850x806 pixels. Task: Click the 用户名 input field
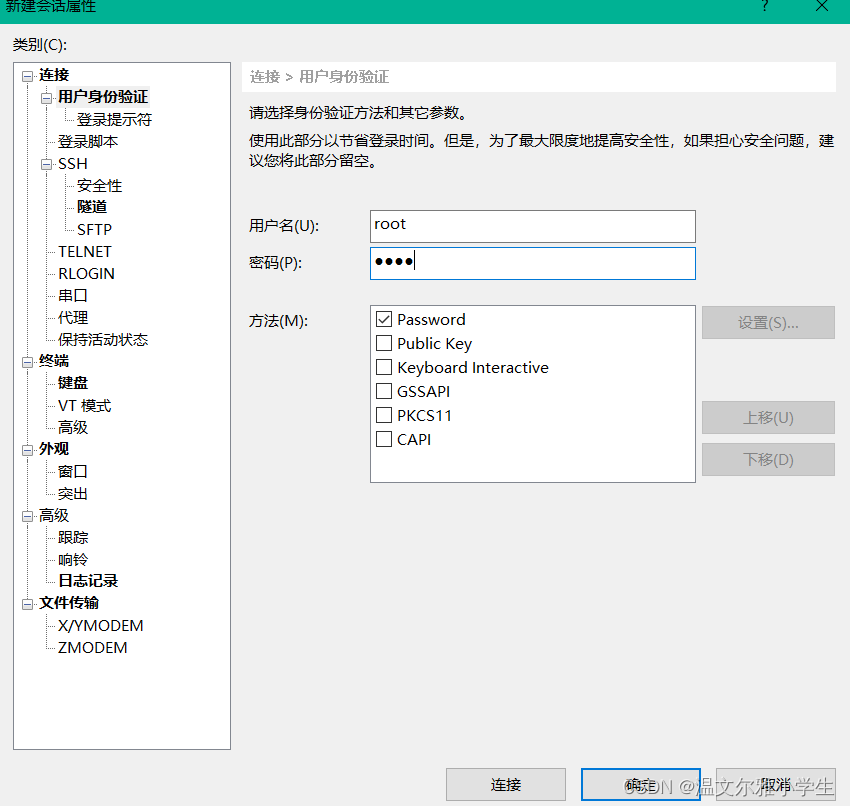coord(532,227)
